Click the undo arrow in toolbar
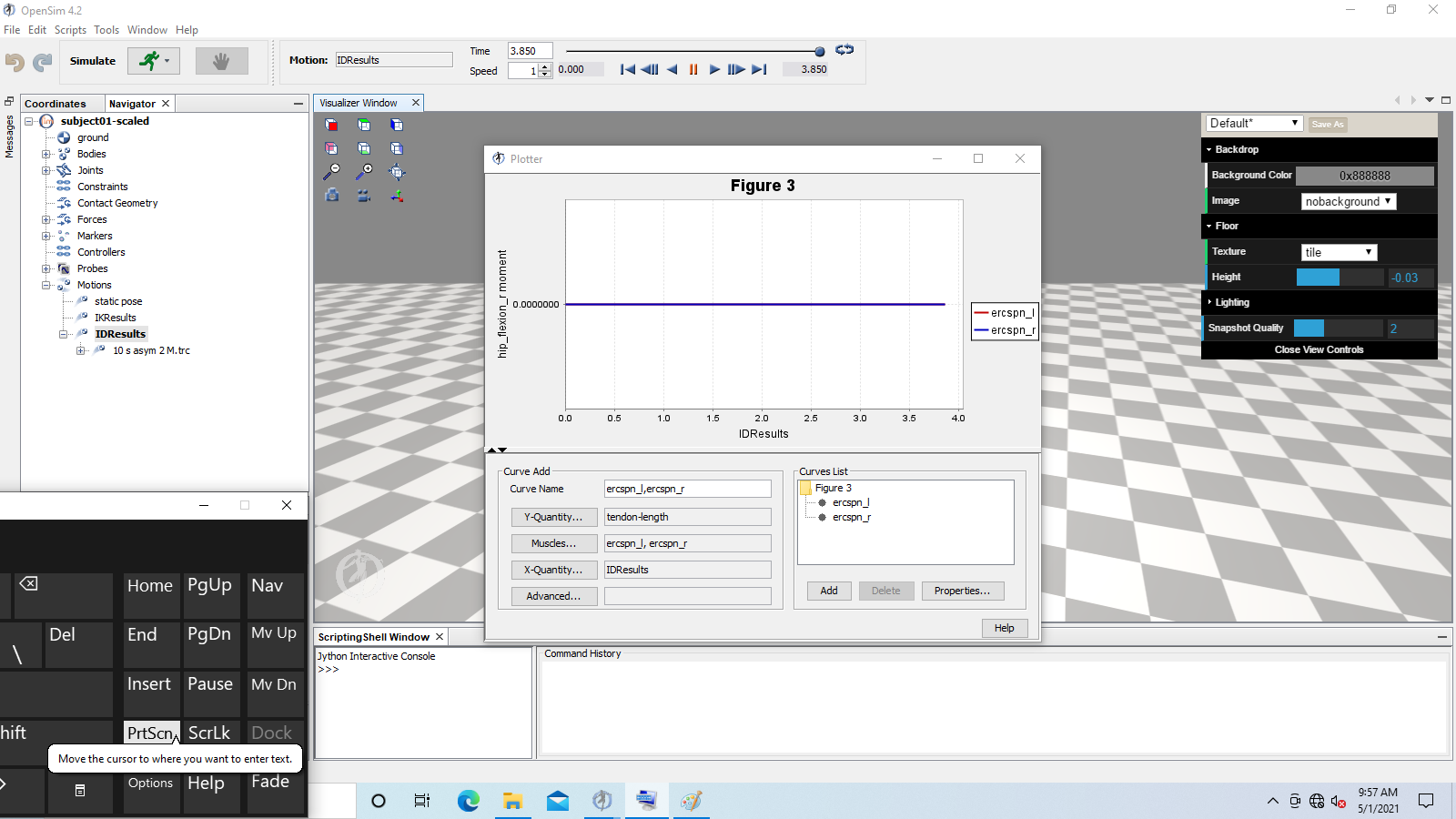 point(15,62)
